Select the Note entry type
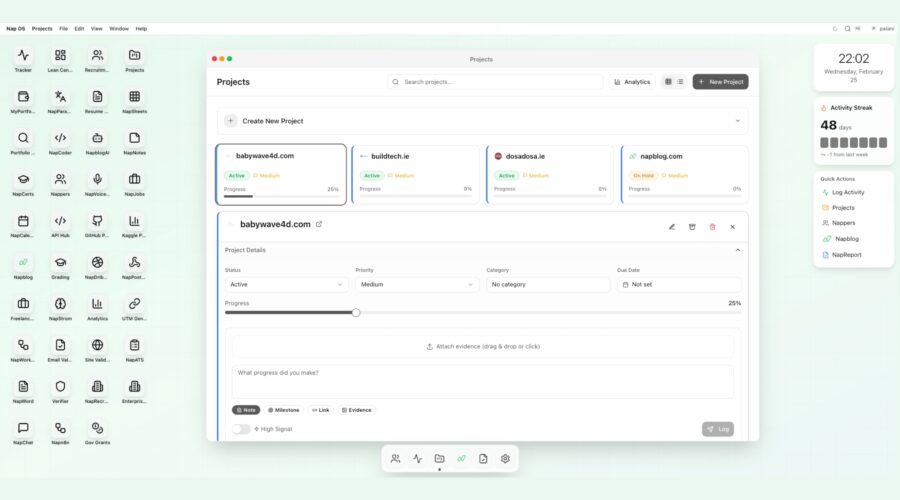Viewport: 900px width, 500px height. (246, 410)
